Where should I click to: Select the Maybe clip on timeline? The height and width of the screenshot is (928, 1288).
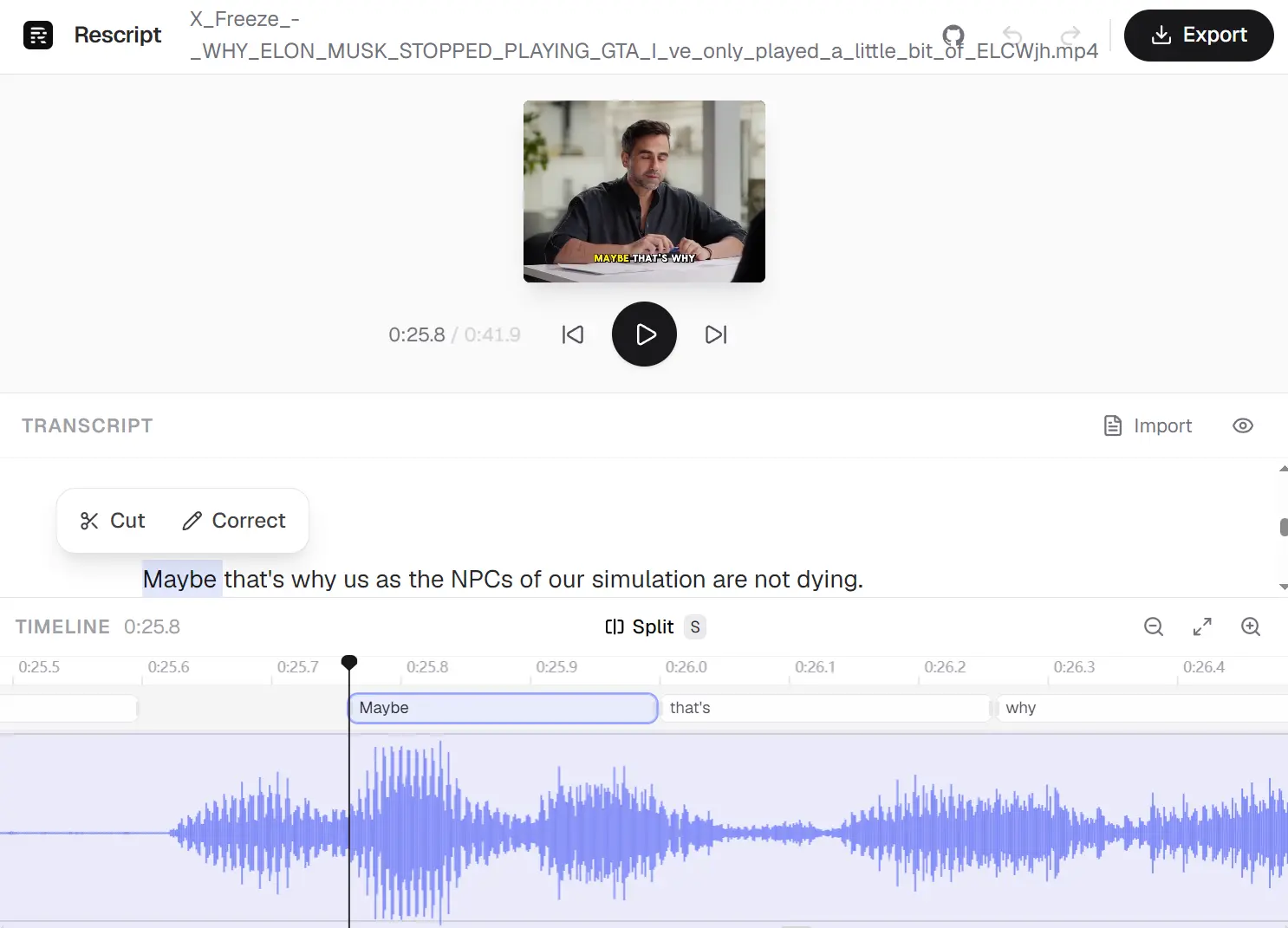click(x=503, y=708)
